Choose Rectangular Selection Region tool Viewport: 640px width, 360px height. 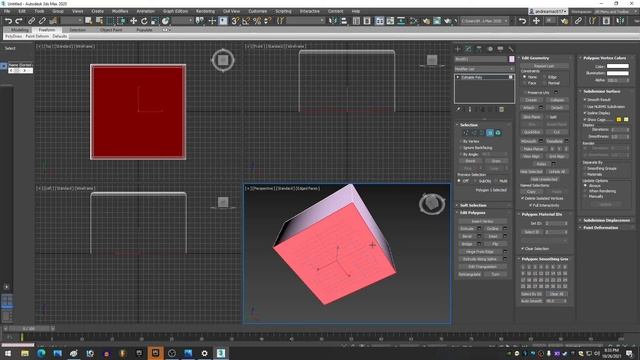click(x=110, y=21)
